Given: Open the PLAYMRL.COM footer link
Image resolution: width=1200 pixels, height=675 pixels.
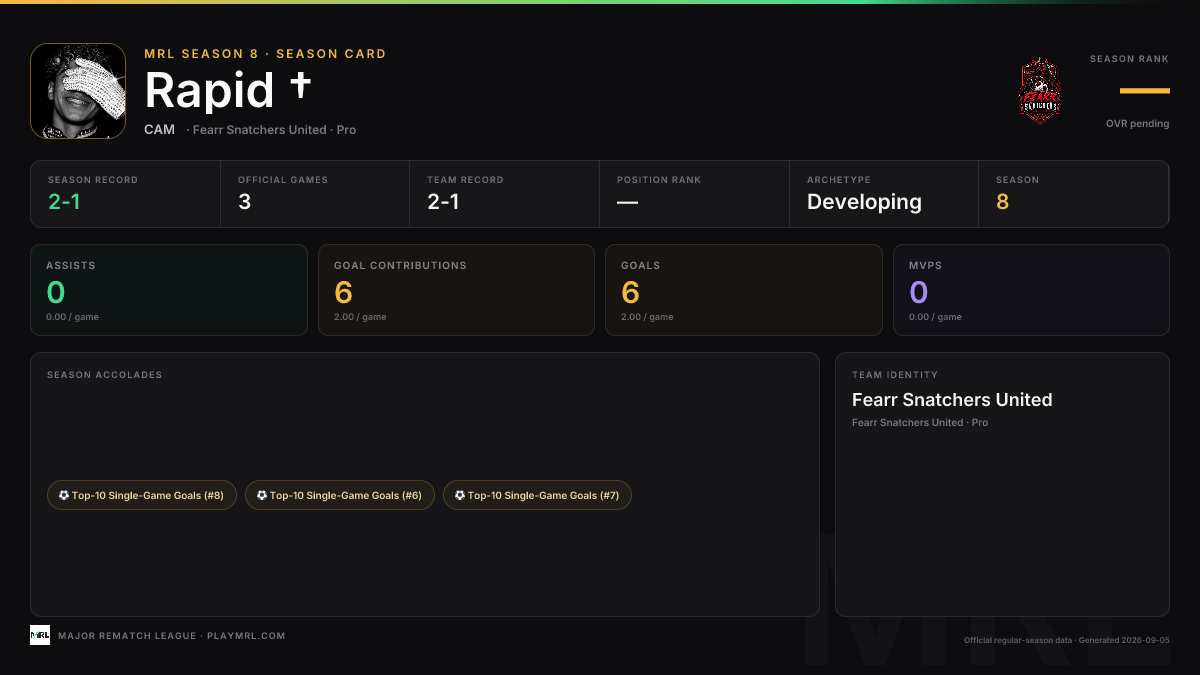Looking at the screenshot, I should coord(246,636).
